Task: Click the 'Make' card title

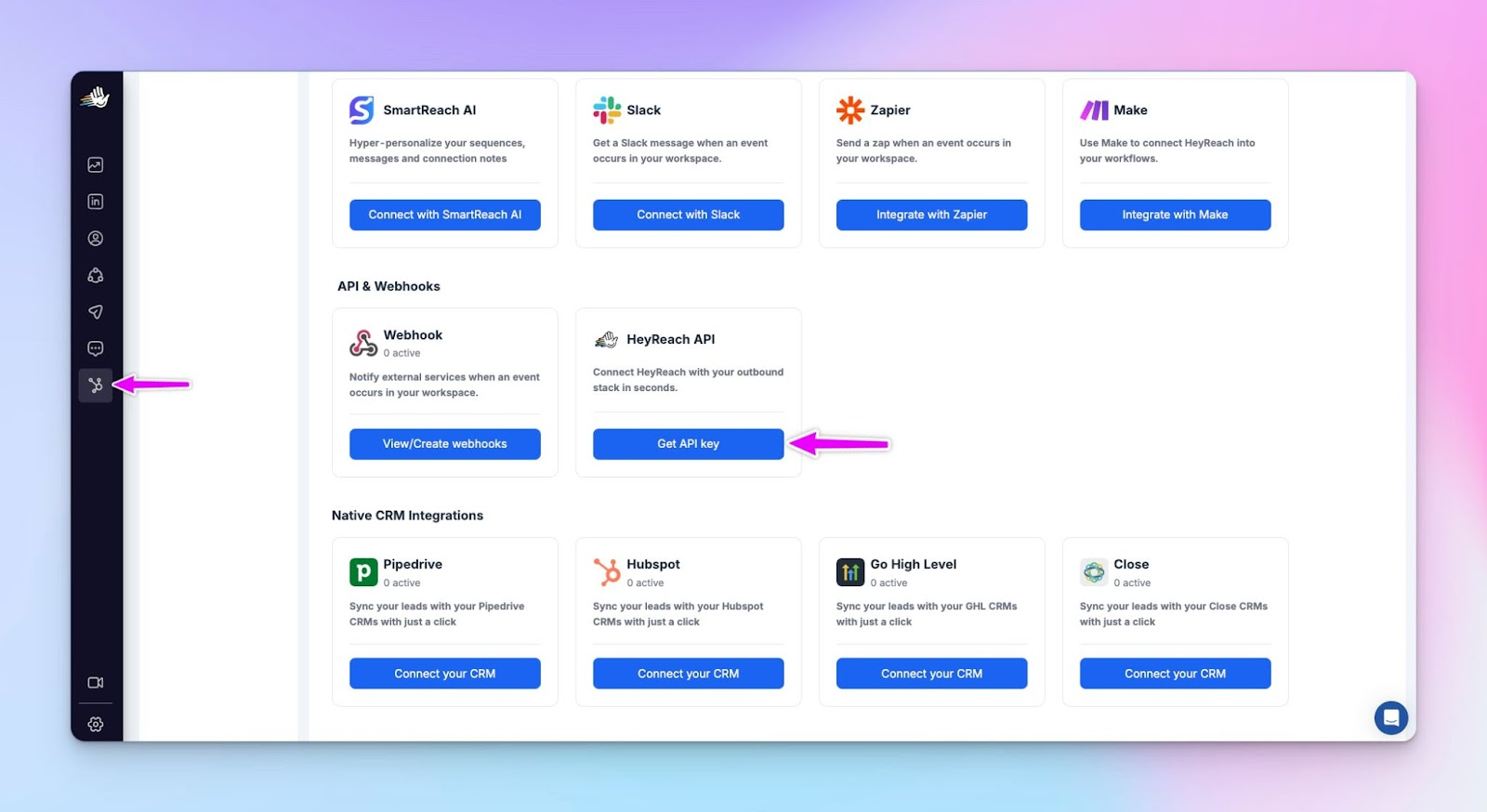Action: pos(1131,110)
